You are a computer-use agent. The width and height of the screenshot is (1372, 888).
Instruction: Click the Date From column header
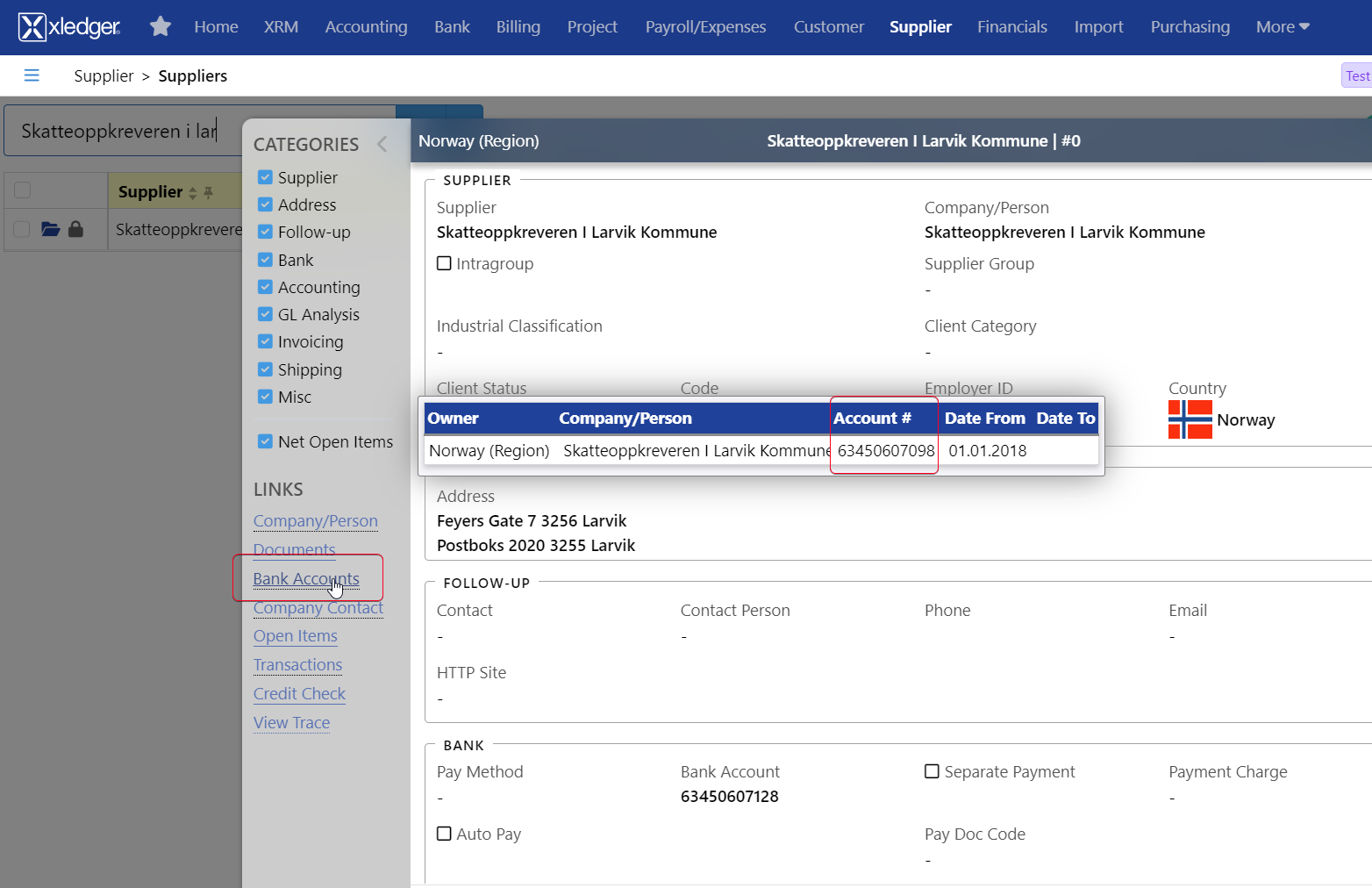985,419
